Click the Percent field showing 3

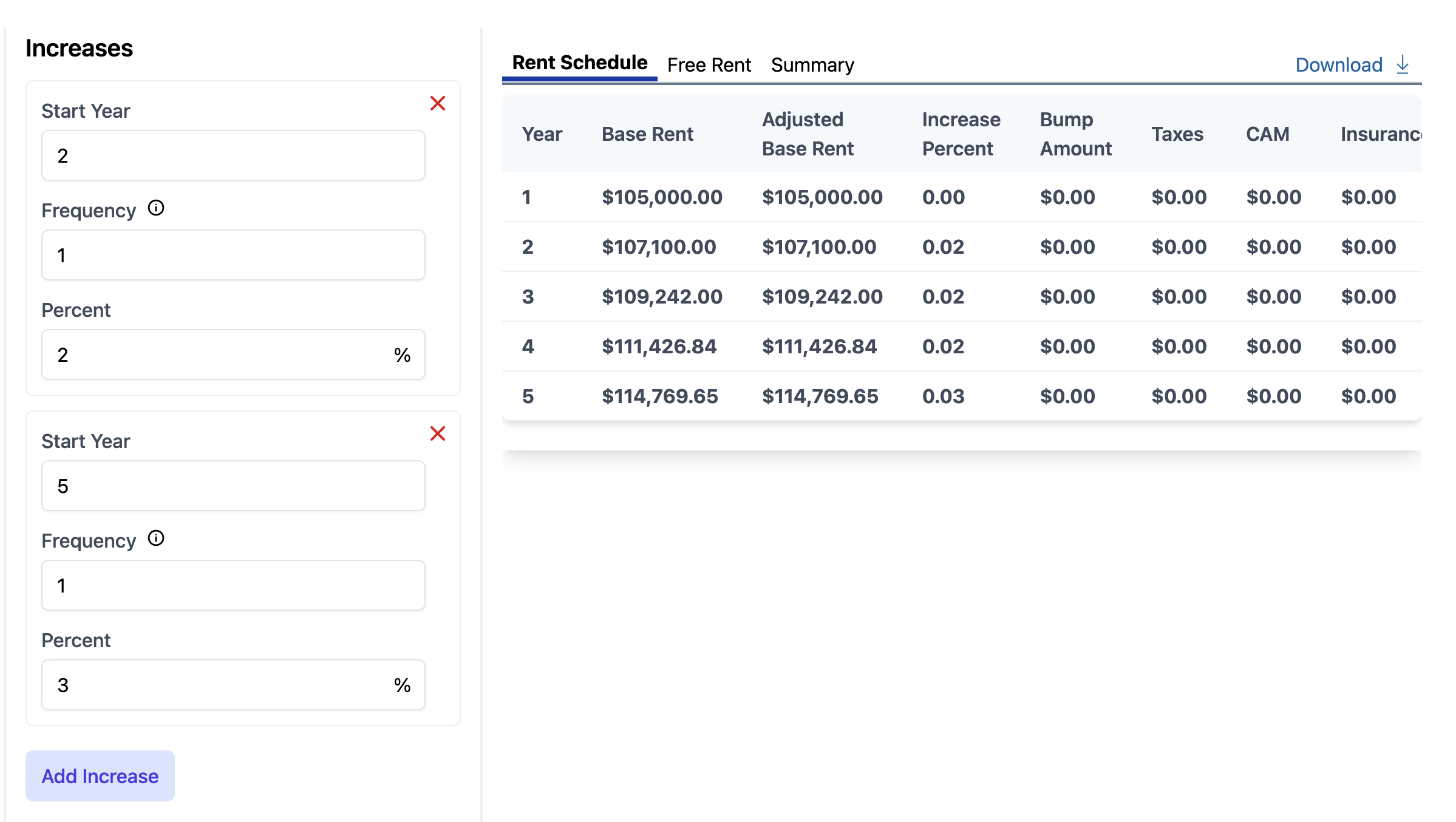tap(233, 685)
